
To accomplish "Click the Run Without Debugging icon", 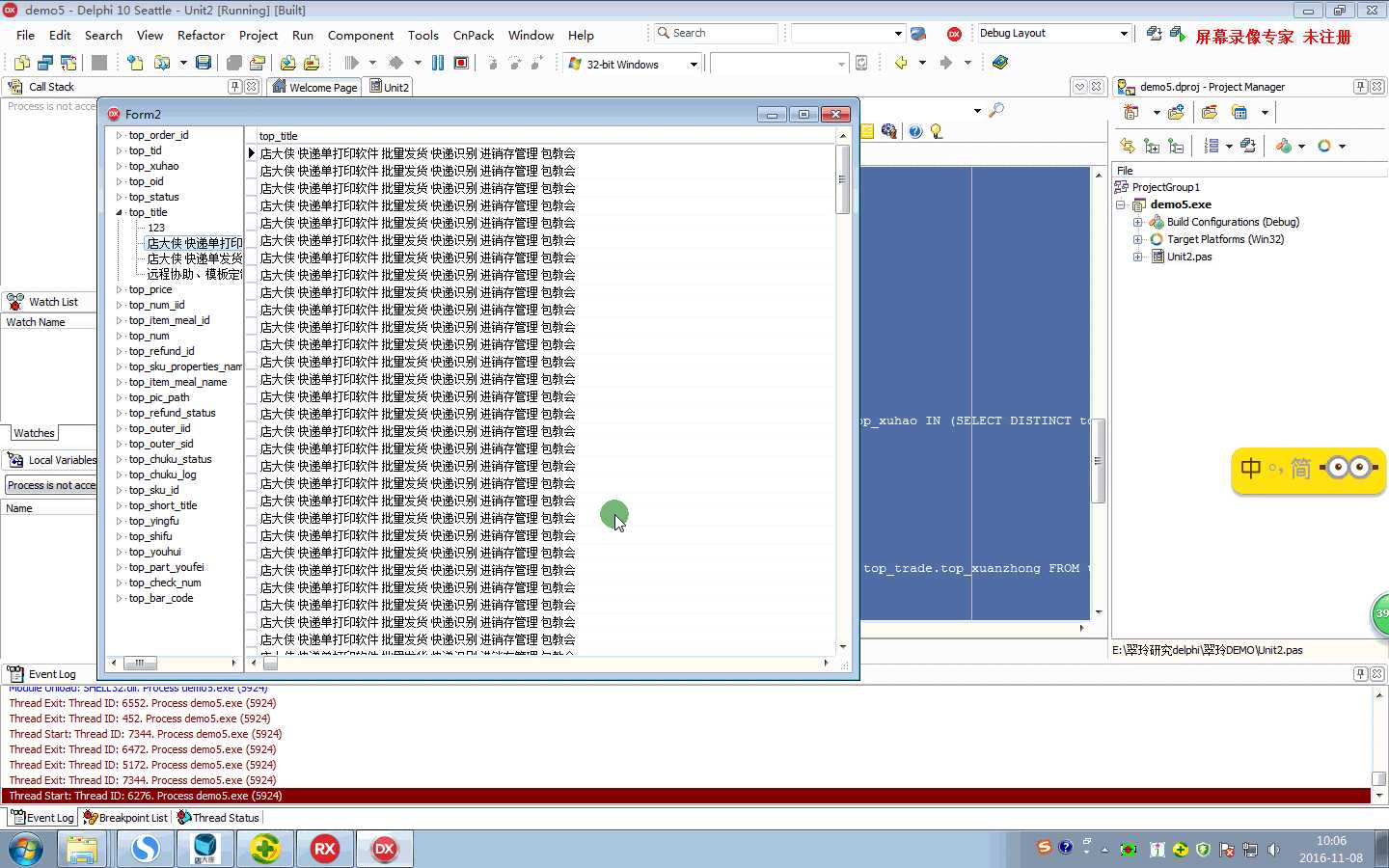I will point(396,63).
